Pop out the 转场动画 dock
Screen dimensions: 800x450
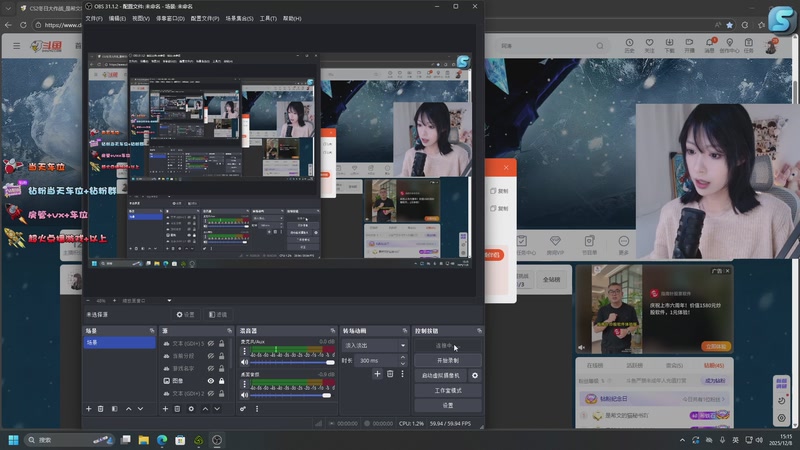tap(405, 331)
